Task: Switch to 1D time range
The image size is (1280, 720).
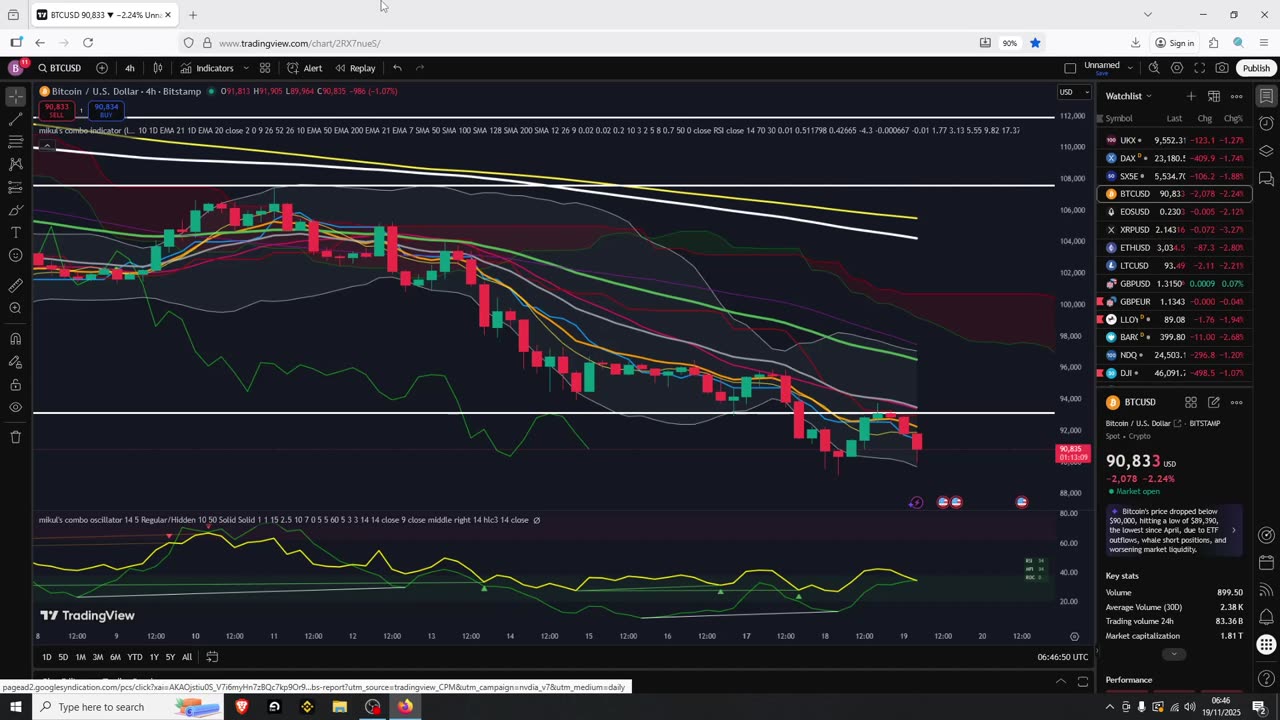Action: point(47,657)
